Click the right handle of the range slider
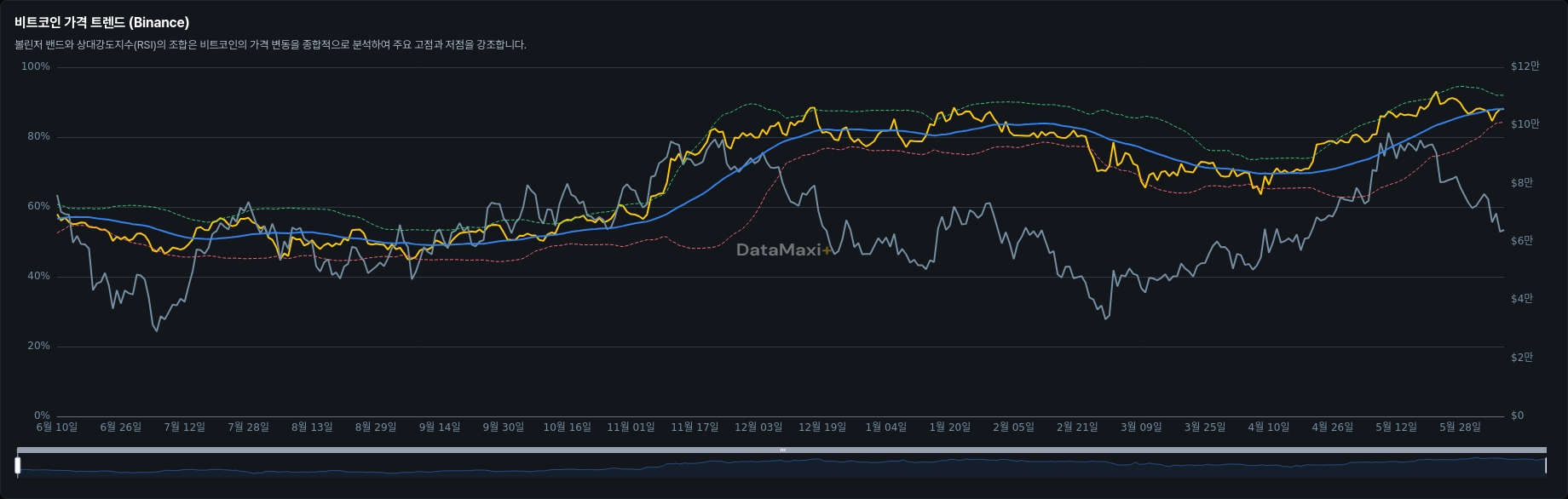This screenshot has height=499, width=1568. pyautogui.click(x=1545, y=465)
